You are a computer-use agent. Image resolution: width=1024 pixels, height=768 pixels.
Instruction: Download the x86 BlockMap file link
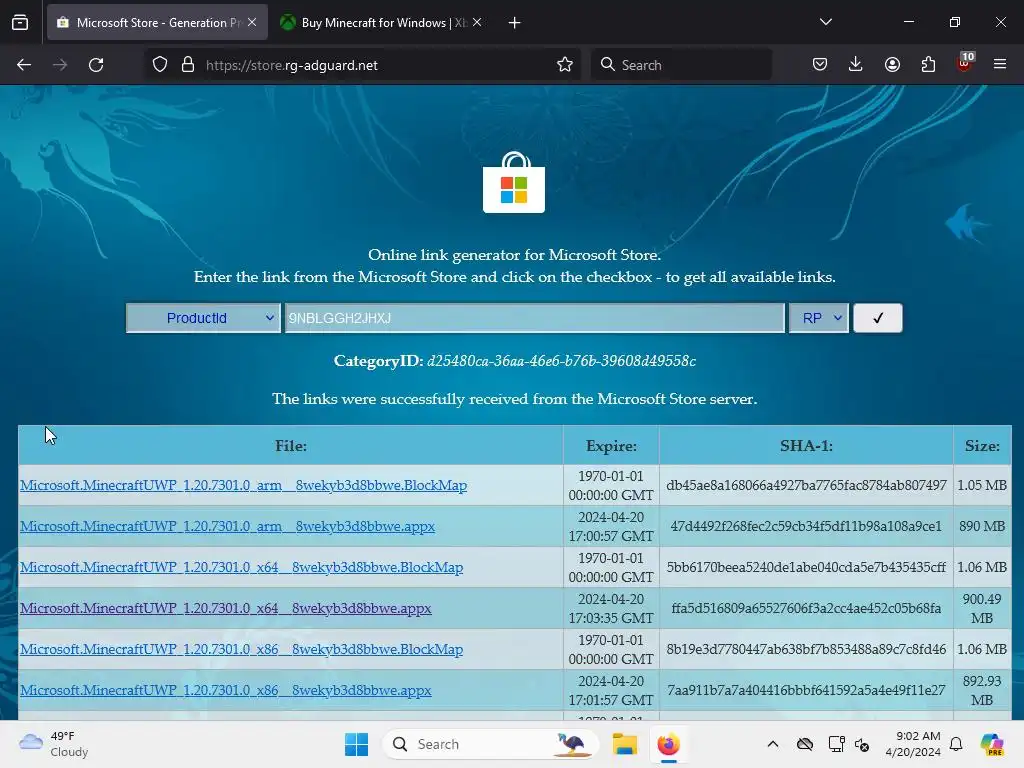click(x=242, y=649)
